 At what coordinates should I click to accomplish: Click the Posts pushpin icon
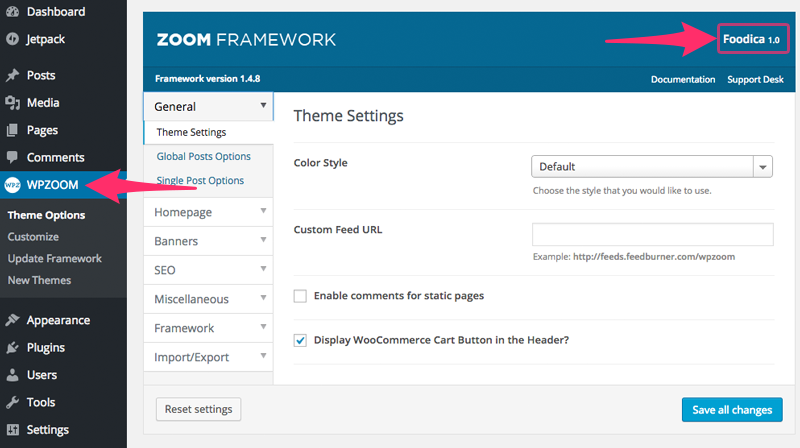click(12, 76)
